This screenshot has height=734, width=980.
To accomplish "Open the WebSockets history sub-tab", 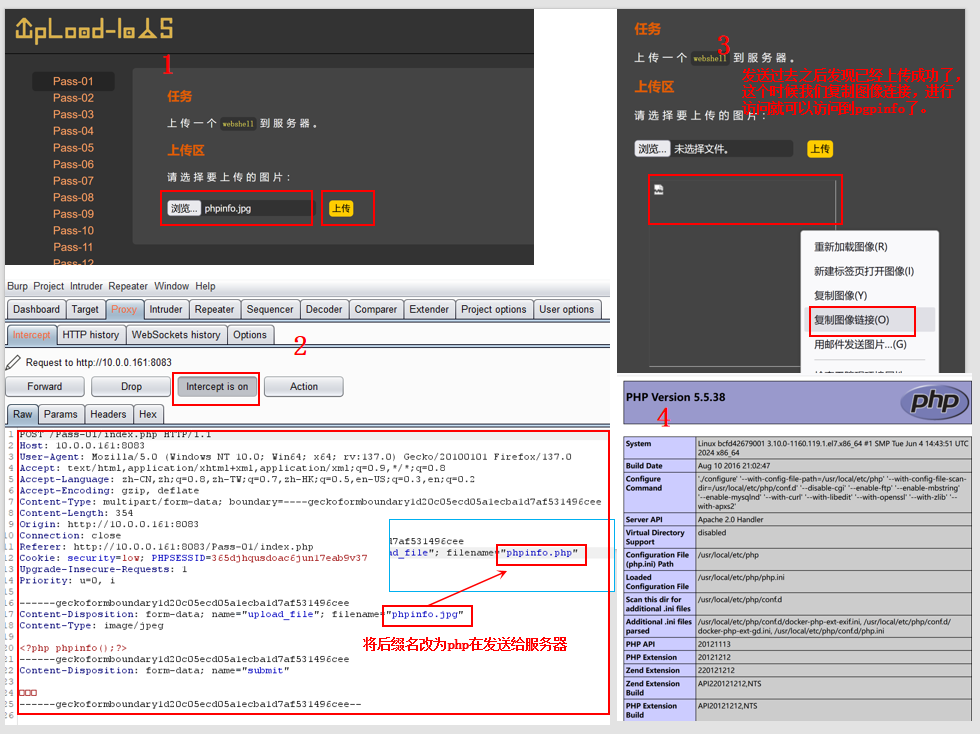I will click(x=176, y=334).
